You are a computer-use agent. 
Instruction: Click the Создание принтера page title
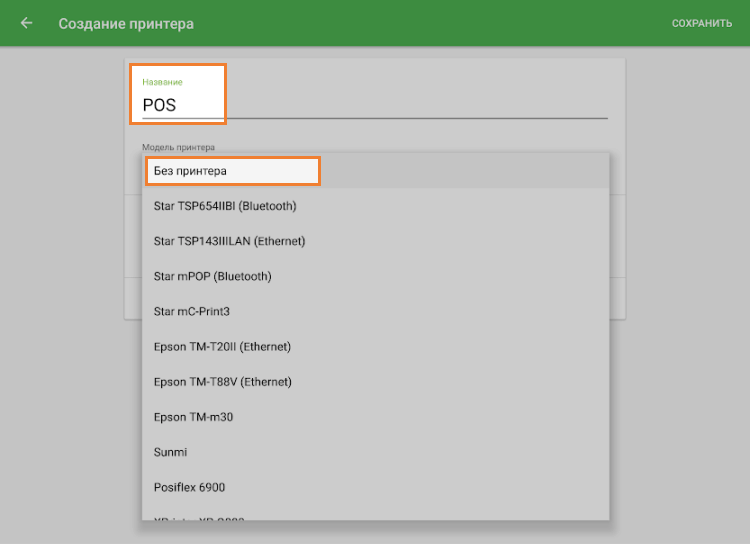(x=126, y=23)
